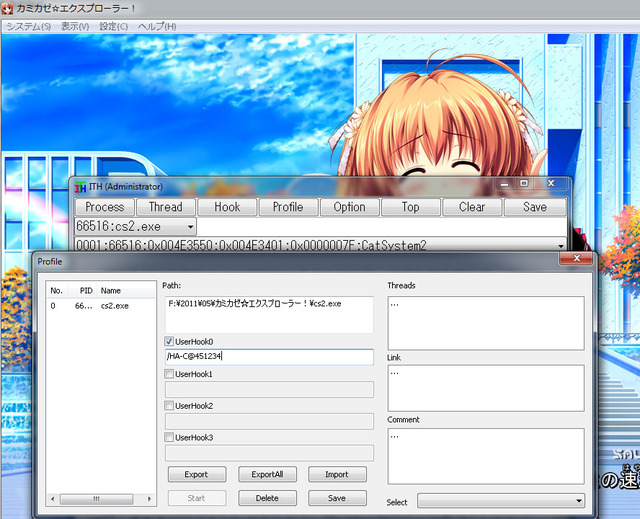Click the Thread button in ITH

pyautogui.click(x=166, y=207)
